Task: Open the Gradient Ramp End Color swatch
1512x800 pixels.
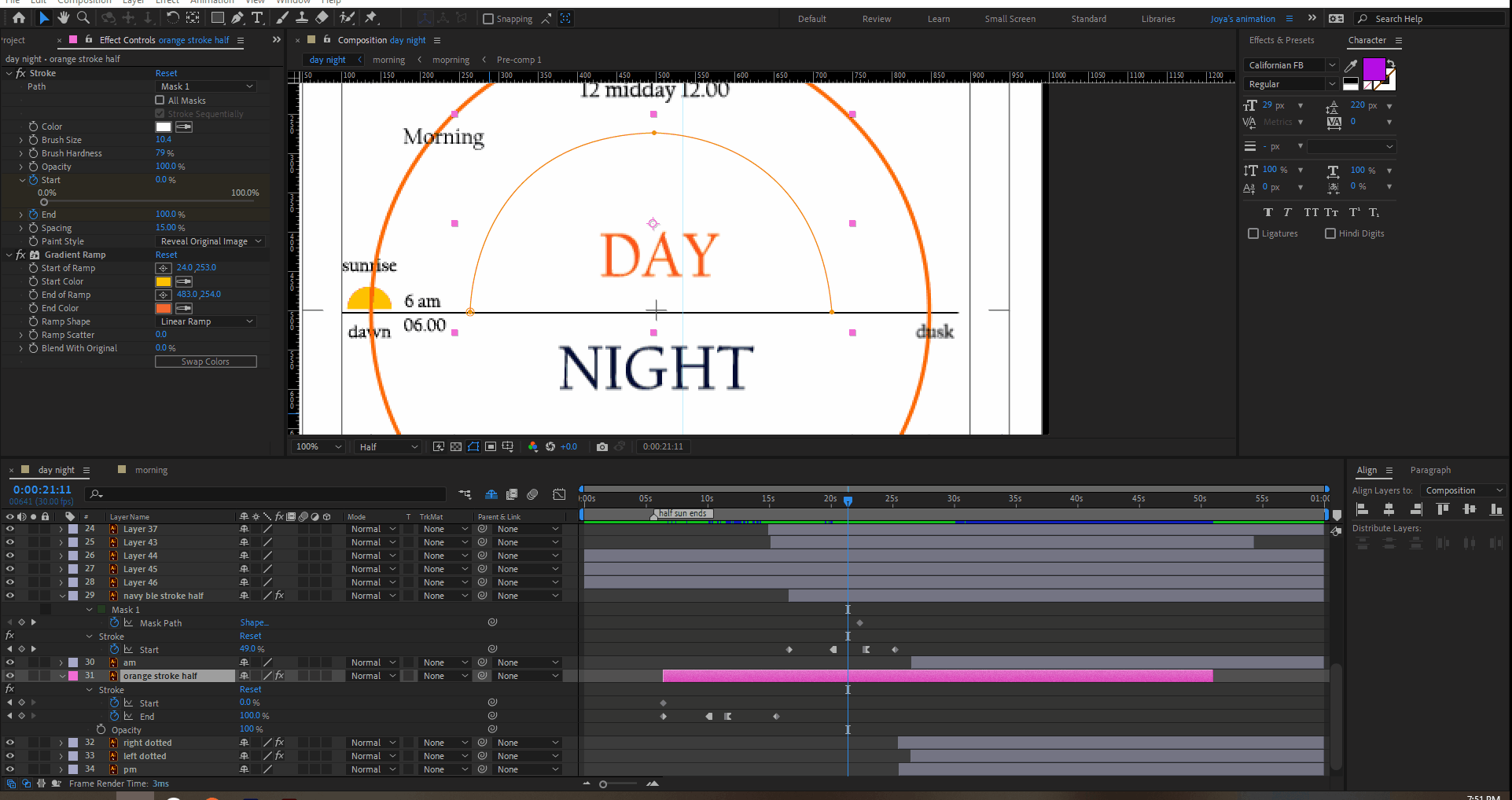Action: point(164,308)
